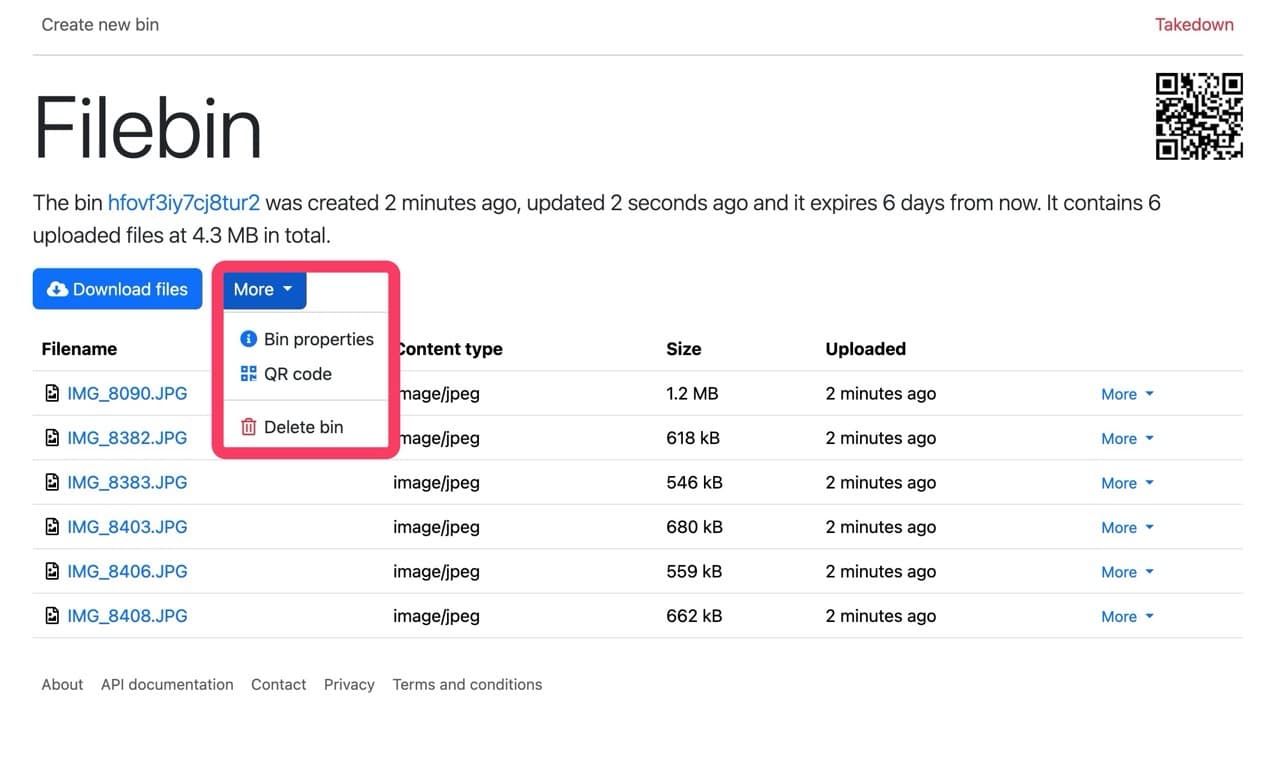Click the Filebin page heading

(x=148, y=127)
